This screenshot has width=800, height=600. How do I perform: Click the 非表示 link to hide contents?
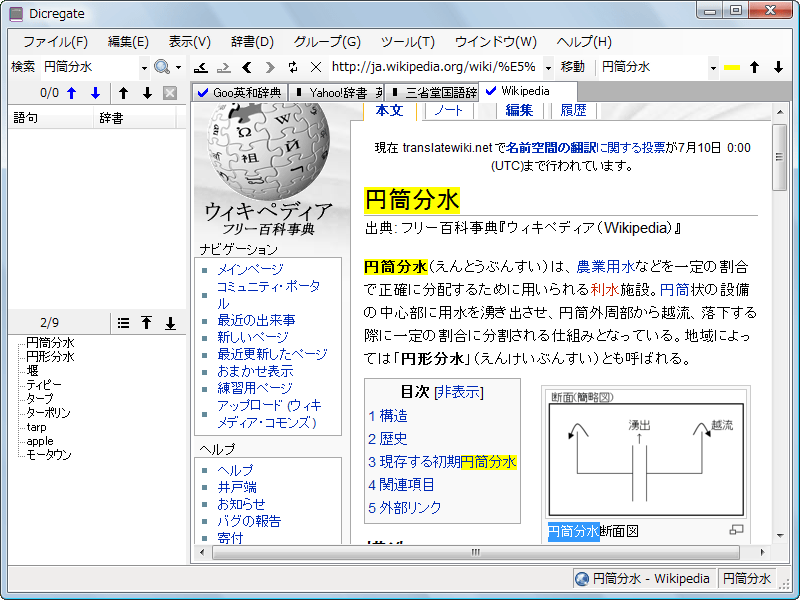(459, 392)
